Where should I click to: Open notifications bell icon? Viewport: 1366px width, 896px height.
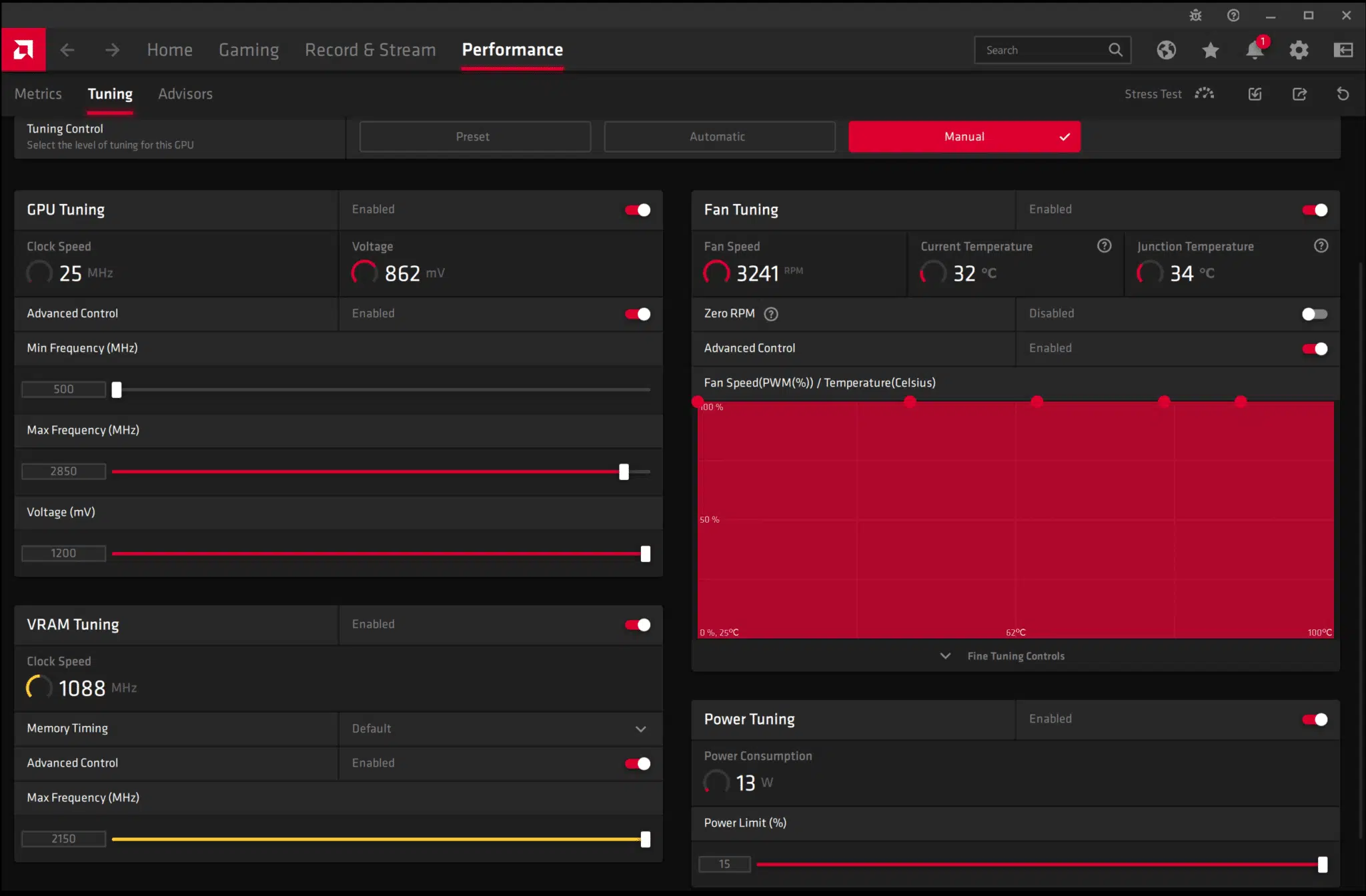(x=1255, y=50)
